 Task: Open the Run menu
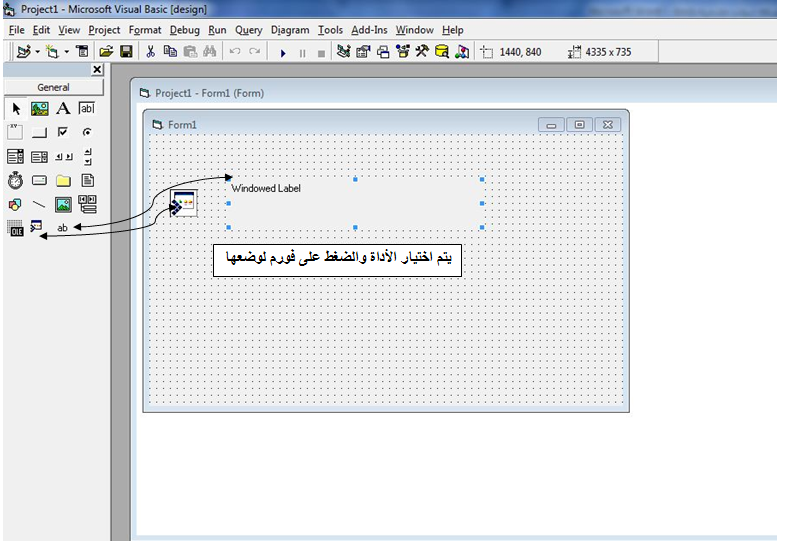(x=217, y=30)
